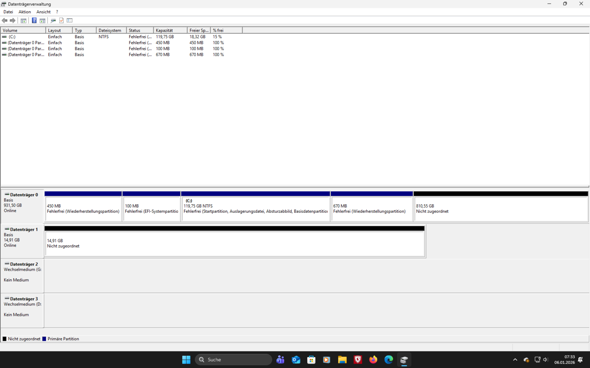Screen dimensions: 590x368
Task: Select the 450 MB recovery partition block
Action: (x=83, y=206)
